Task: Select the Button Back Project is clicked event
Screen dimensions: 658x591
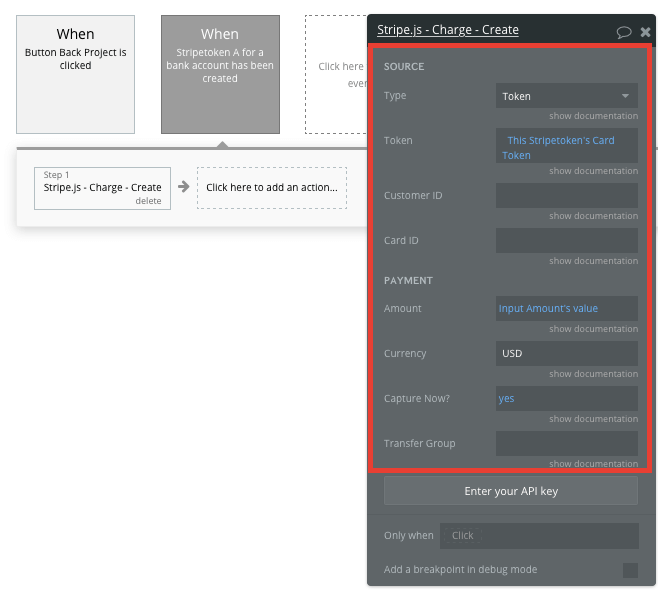Action: point(76,75)
